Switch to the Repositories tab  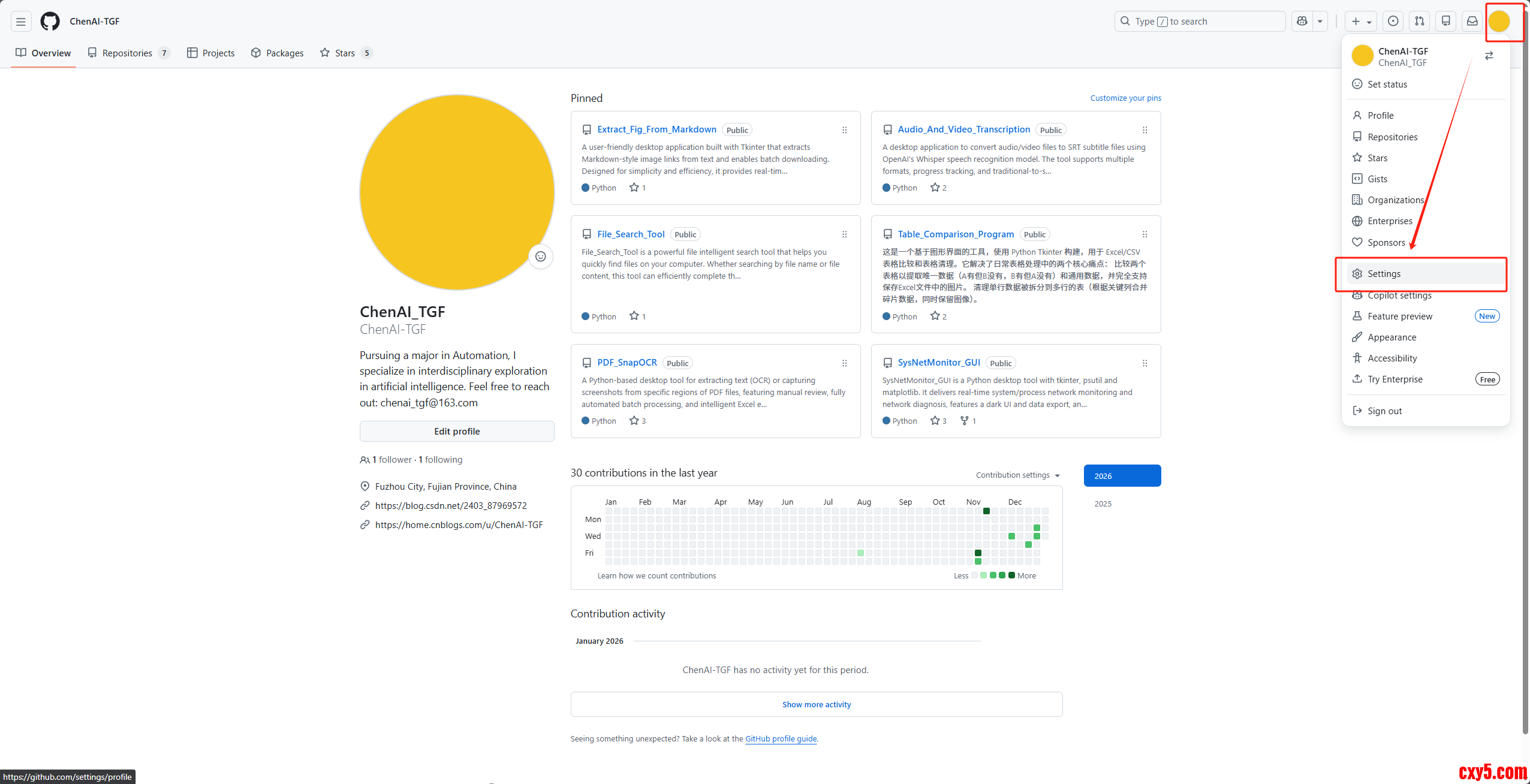[128, 53]
